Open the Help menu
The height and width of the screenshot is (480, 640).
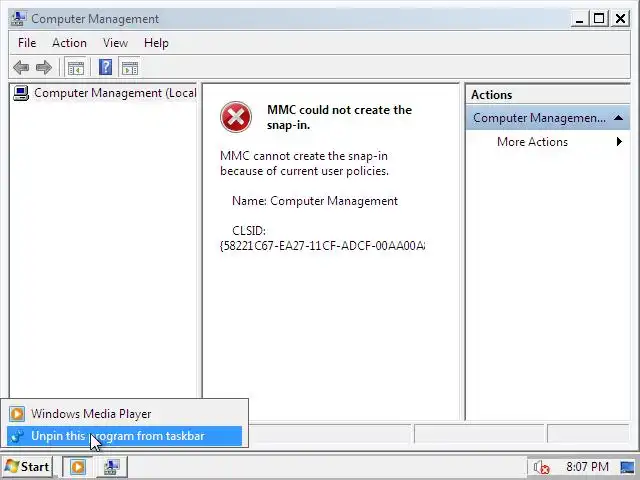click(x=156, y=43)
